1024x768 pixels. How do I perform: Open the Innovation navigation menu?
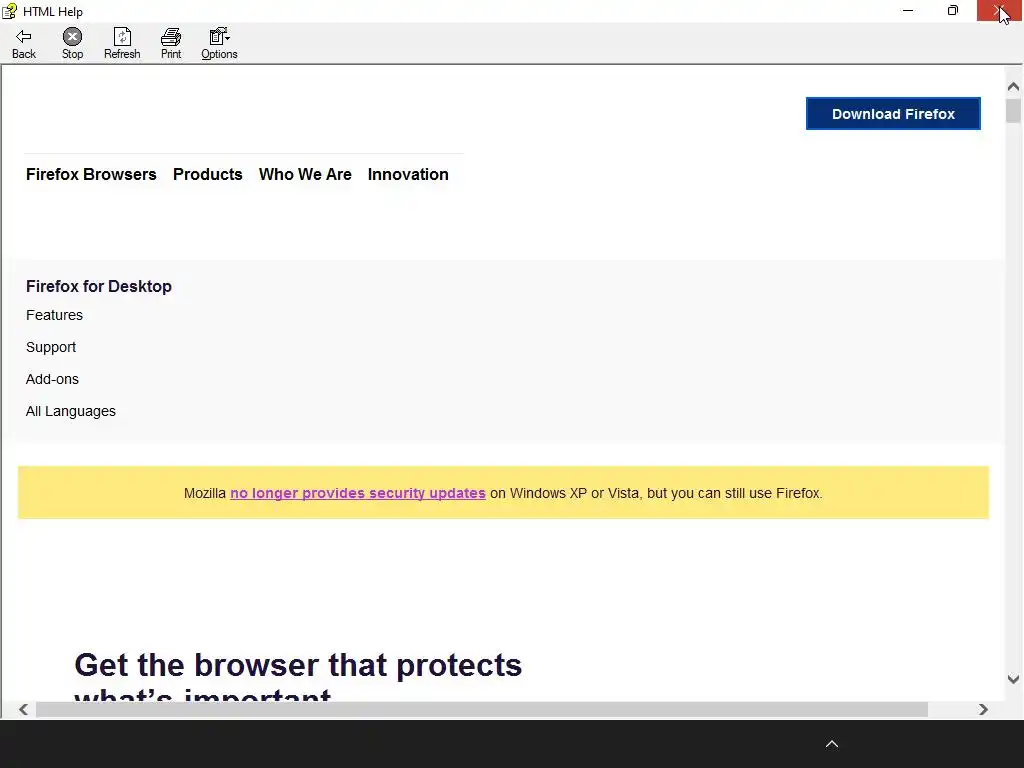pos(408,174)
